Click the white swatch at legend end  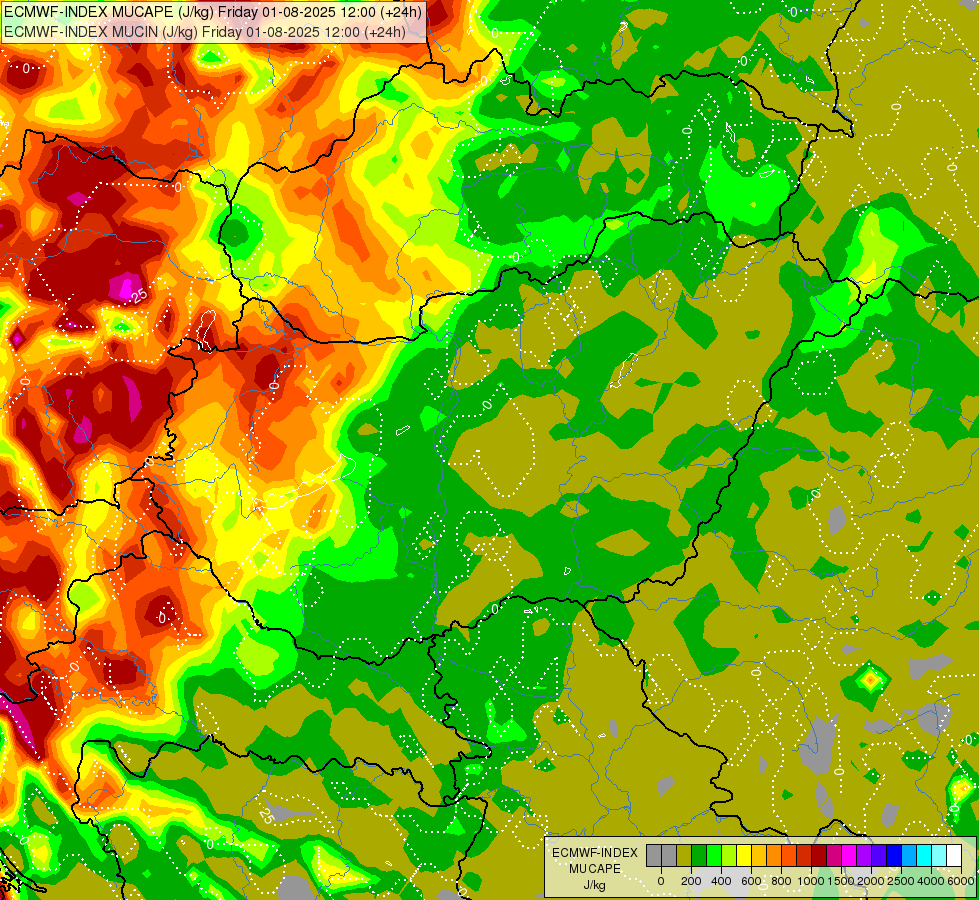[955, 855]
